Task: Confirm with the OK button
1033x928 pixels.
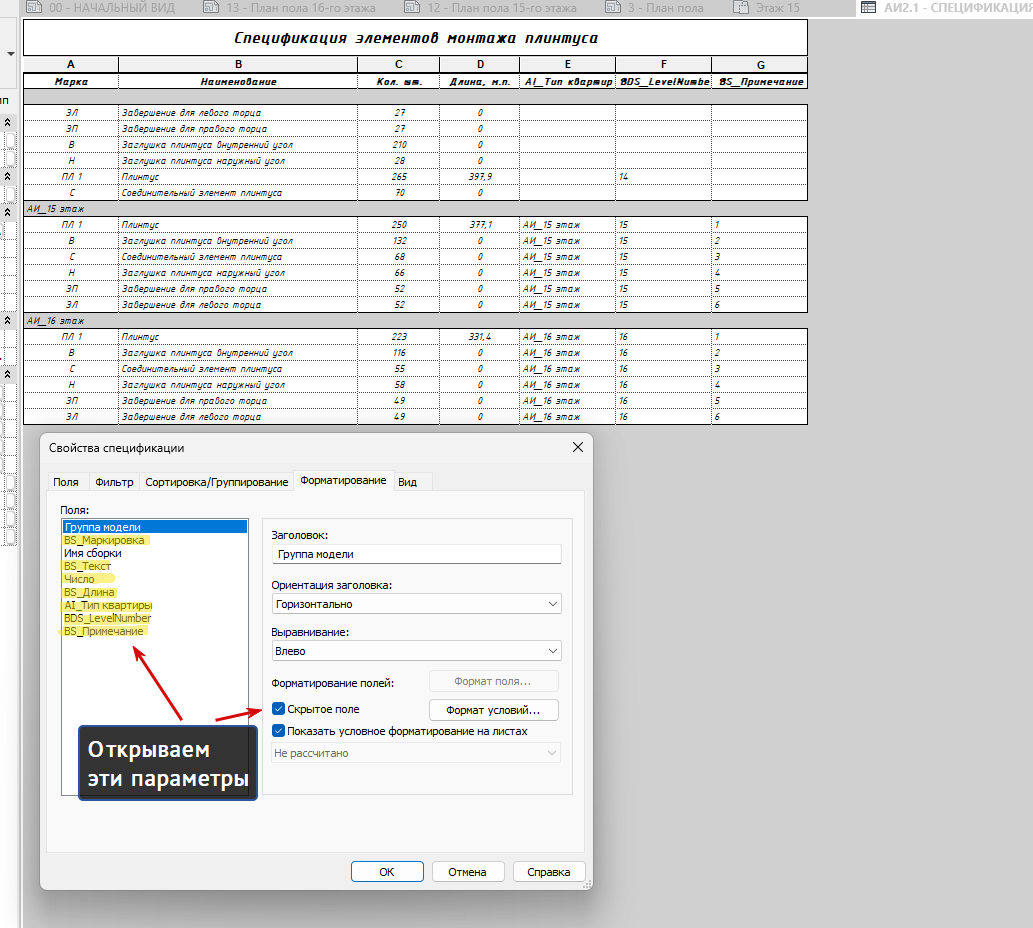Action: click(x=387, y=871)
